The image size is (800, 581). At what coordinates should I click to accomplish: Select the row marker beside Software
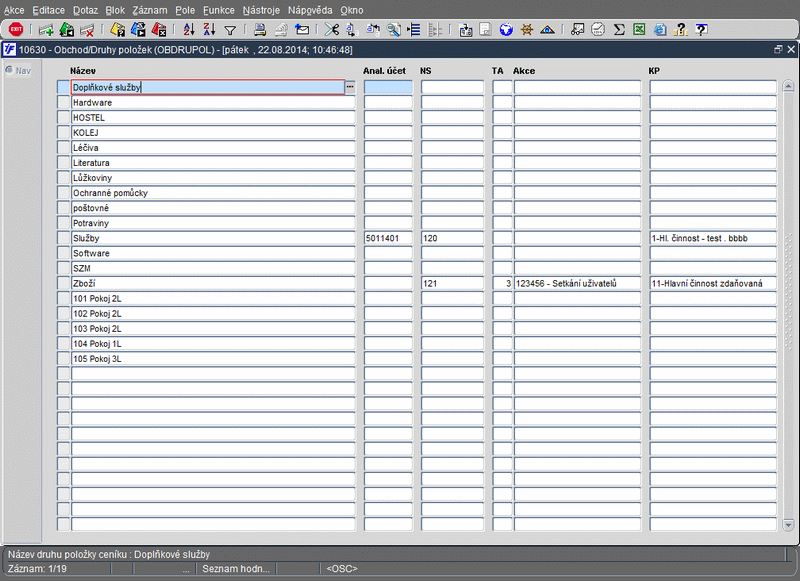tap(63, 254)
